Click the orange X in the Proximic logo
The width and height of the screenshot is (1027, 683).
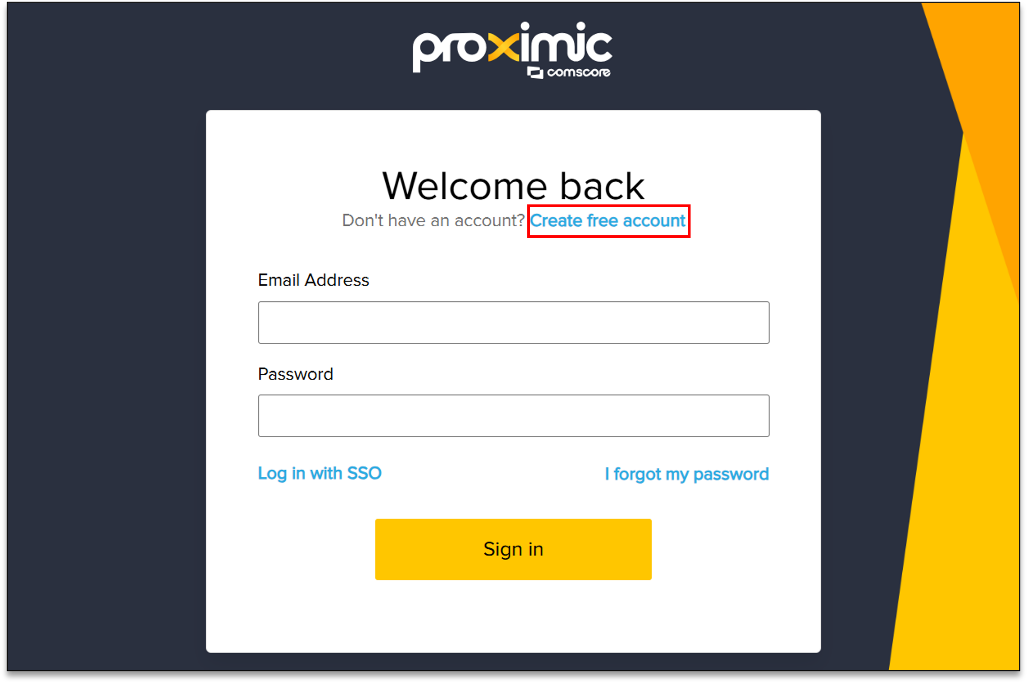coord(504,47)
